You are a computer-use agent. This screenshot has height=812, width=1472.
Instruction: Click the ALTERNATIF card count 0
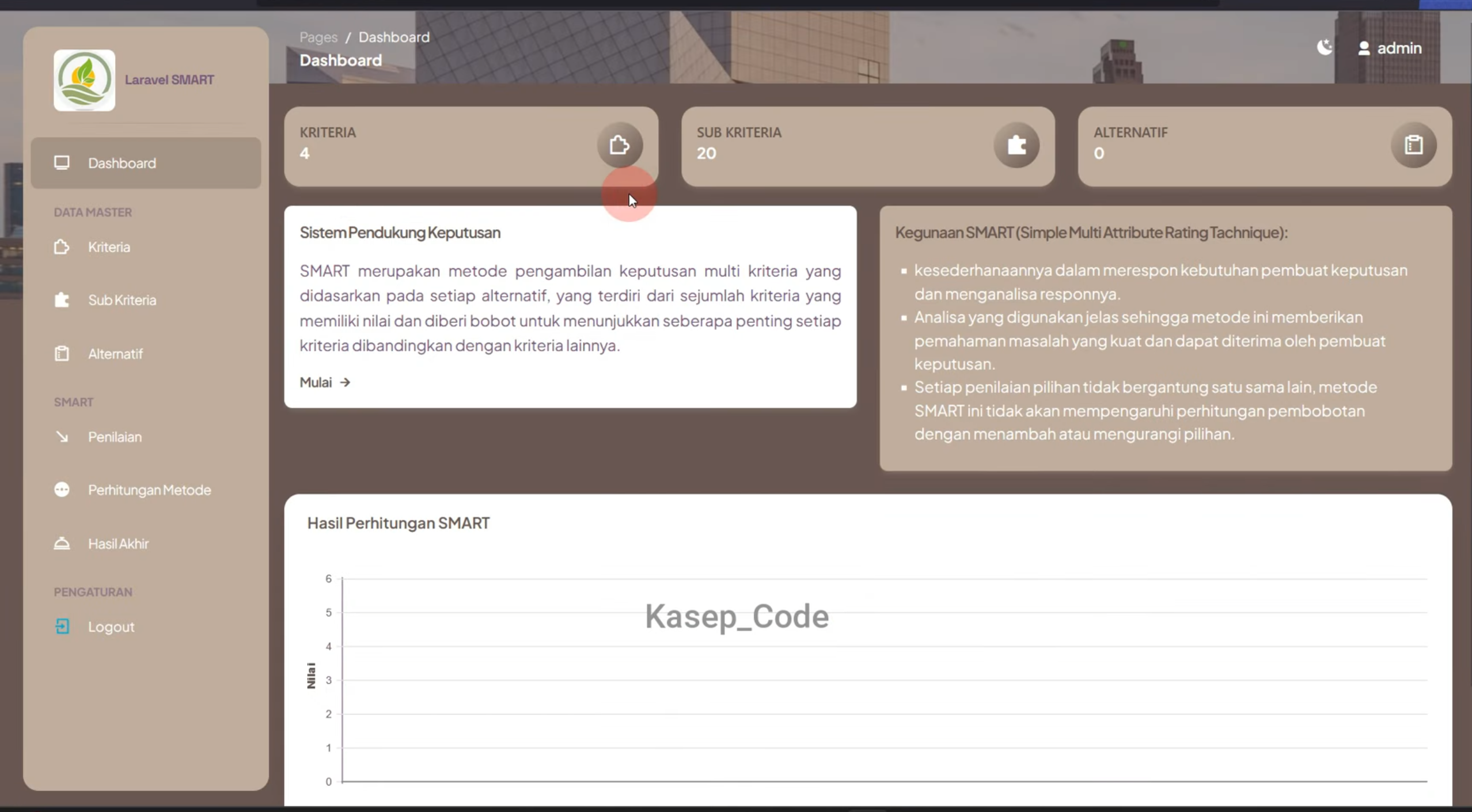(1099, 153)
